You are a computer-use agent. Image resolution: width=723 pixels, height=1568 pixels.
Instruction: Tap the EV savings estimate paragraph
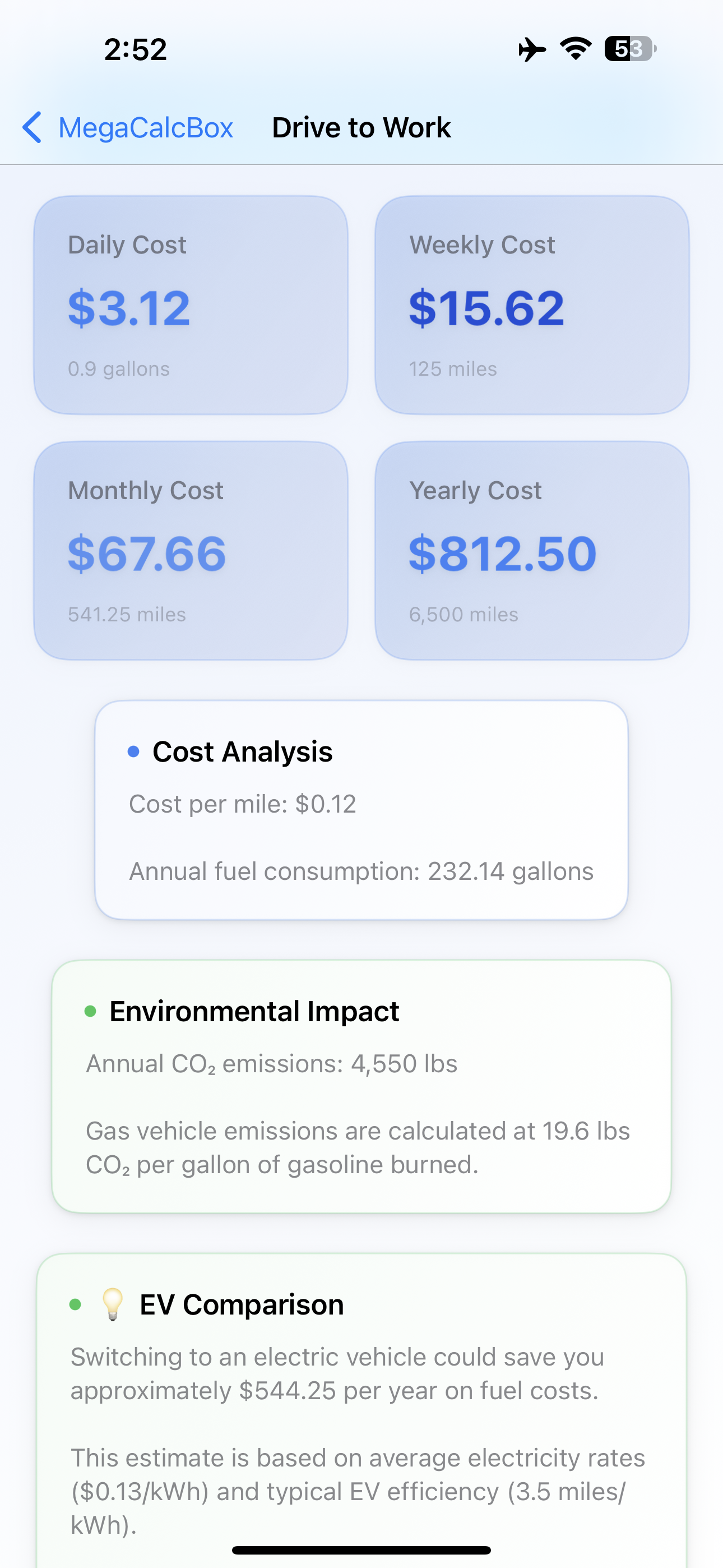pos(337,1374)
